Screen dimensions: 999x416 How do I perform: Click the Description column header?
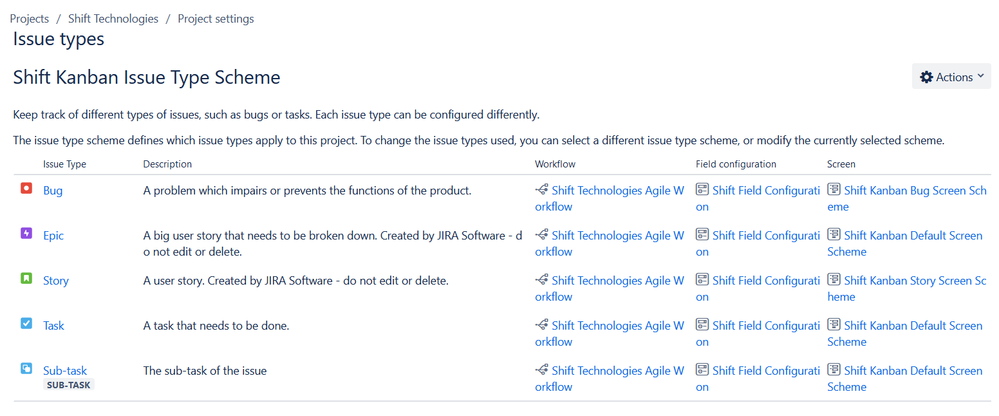(168, 164)
